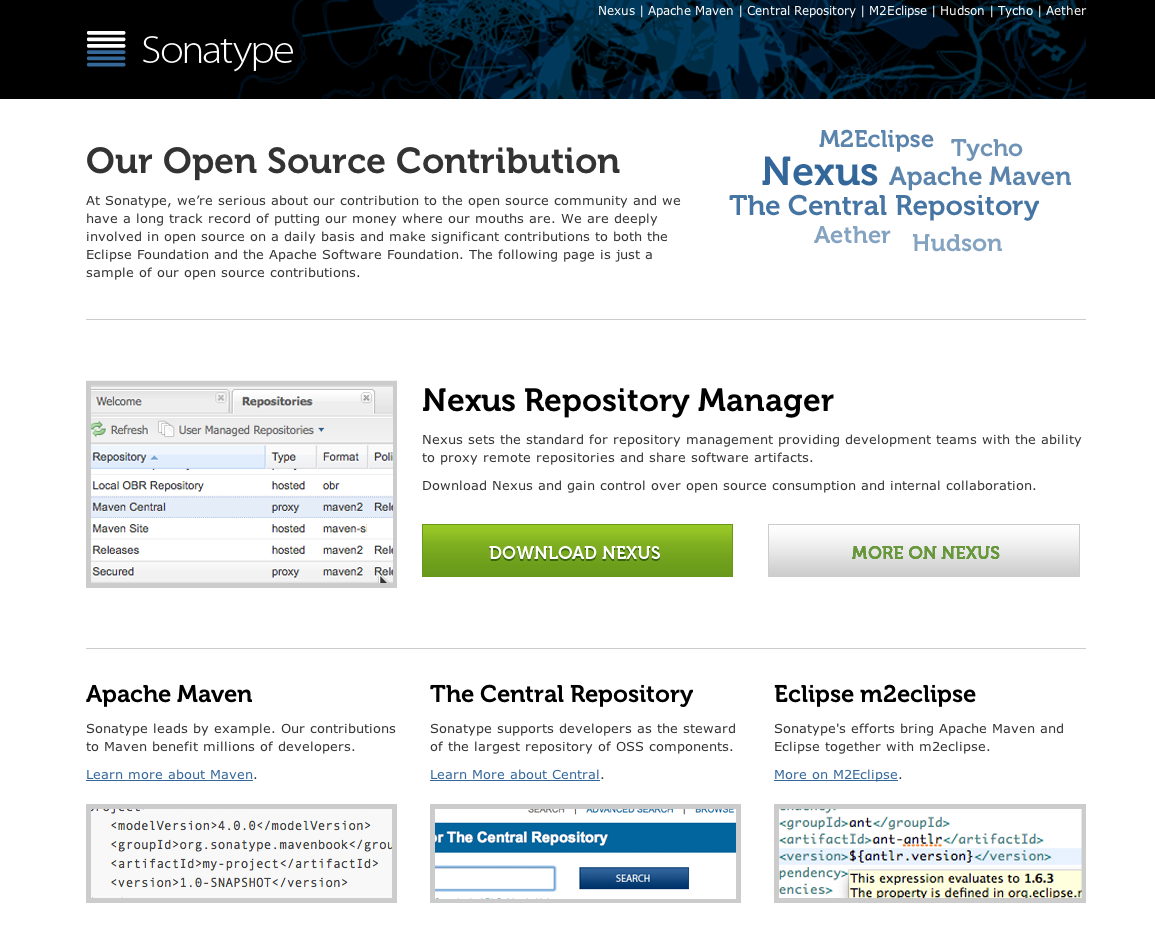Click the Eclipse m2eclipse section heading
Screen dimensions: 1155x927
[874, 694]
